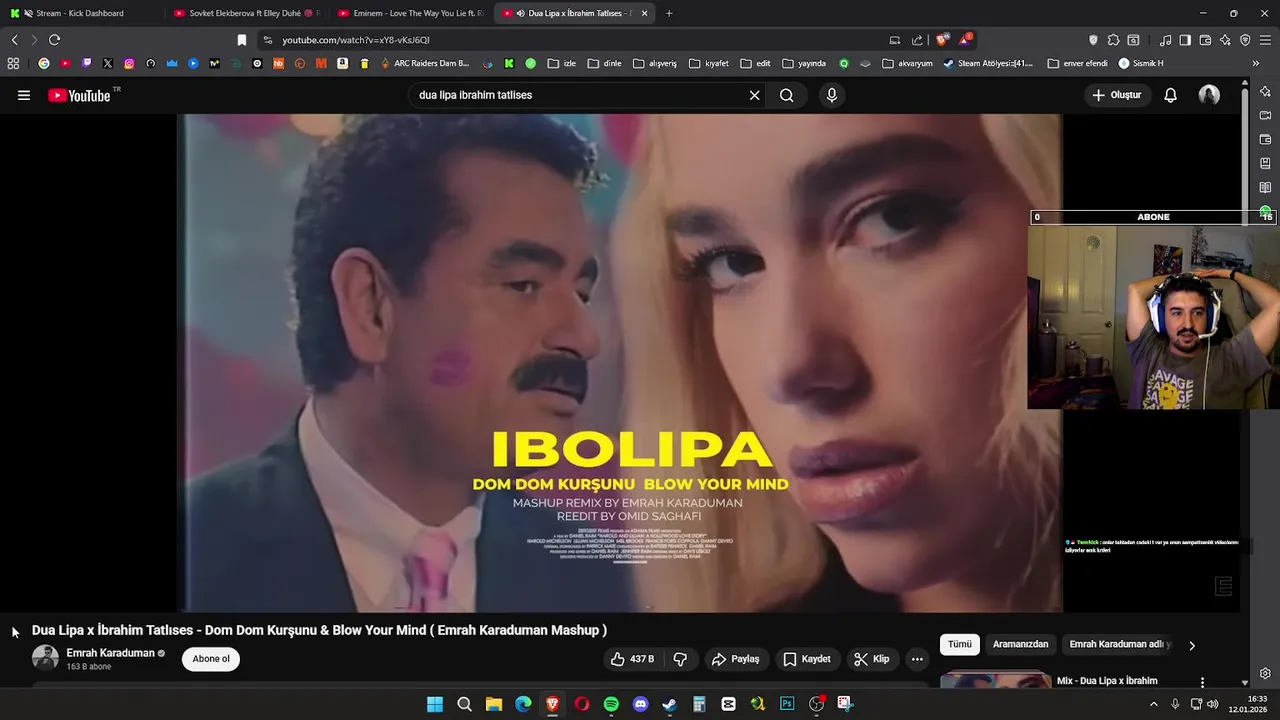
Task: Open Brave Rewards triangle icon
Action: point(965,40)
